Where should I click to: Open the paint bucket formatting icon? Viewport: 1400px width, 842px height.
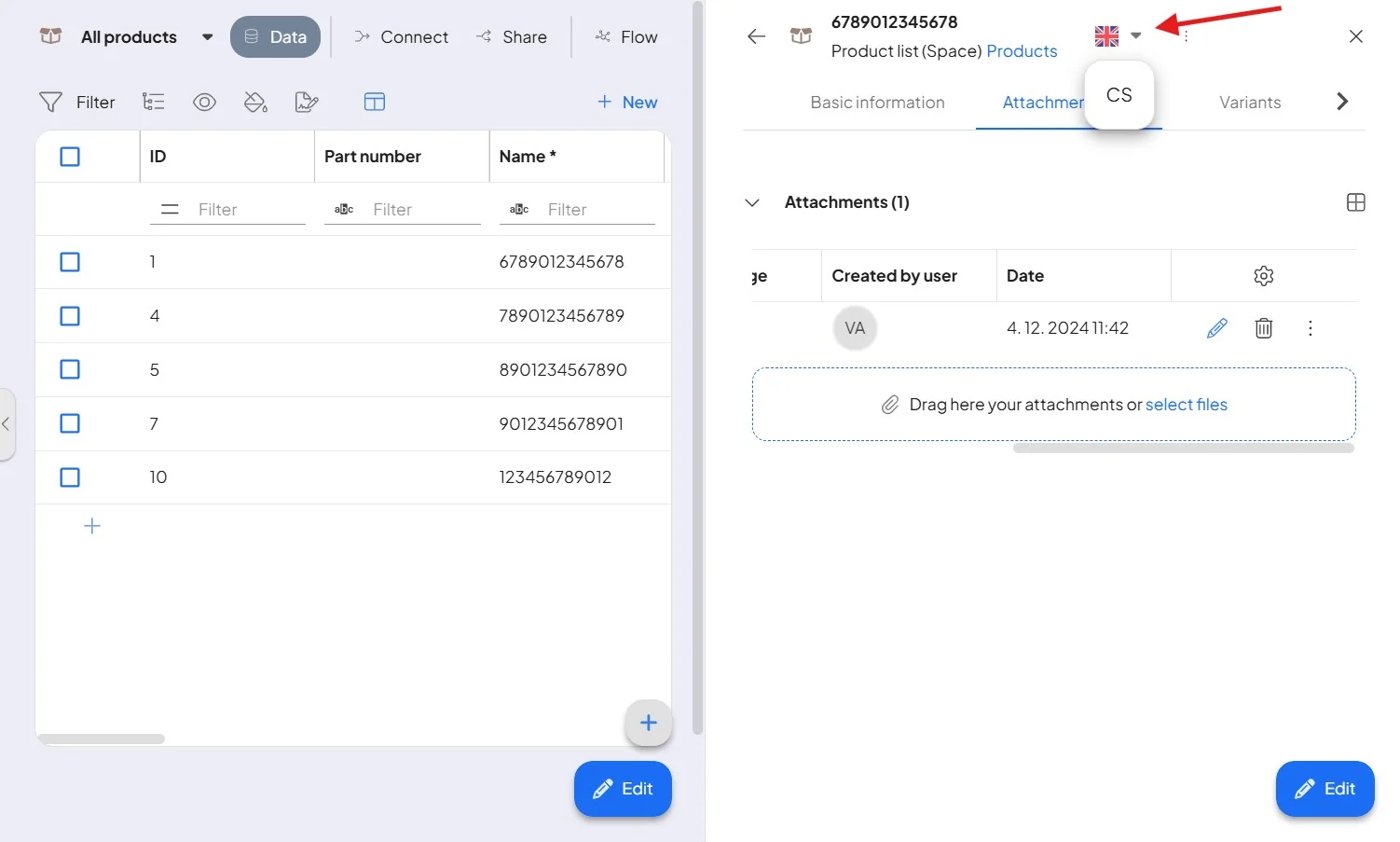click(255, 103)
